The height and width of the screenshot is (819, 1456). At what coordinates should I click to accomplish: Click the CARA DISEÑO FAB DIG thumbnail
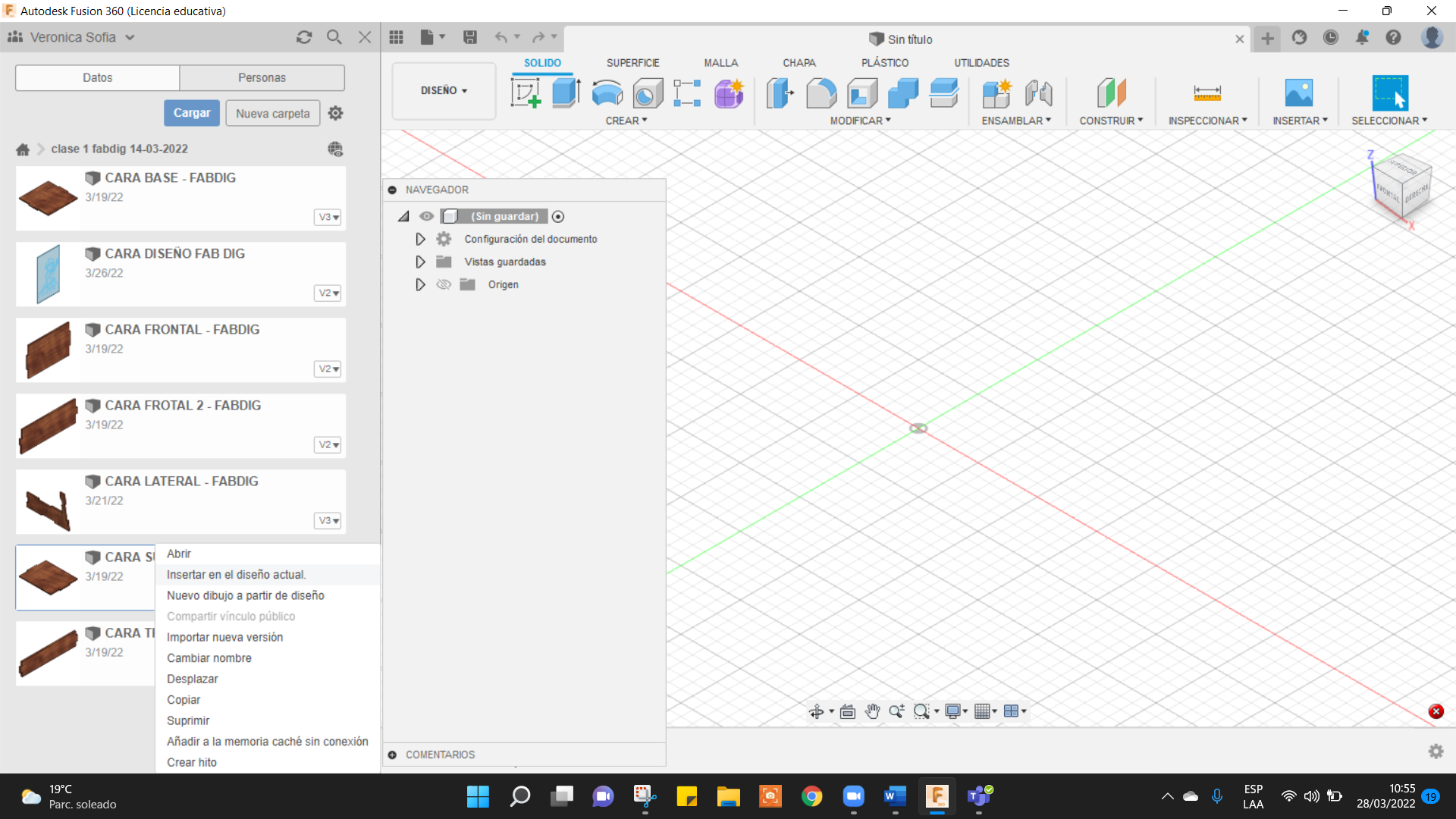[x=48, y=274]
